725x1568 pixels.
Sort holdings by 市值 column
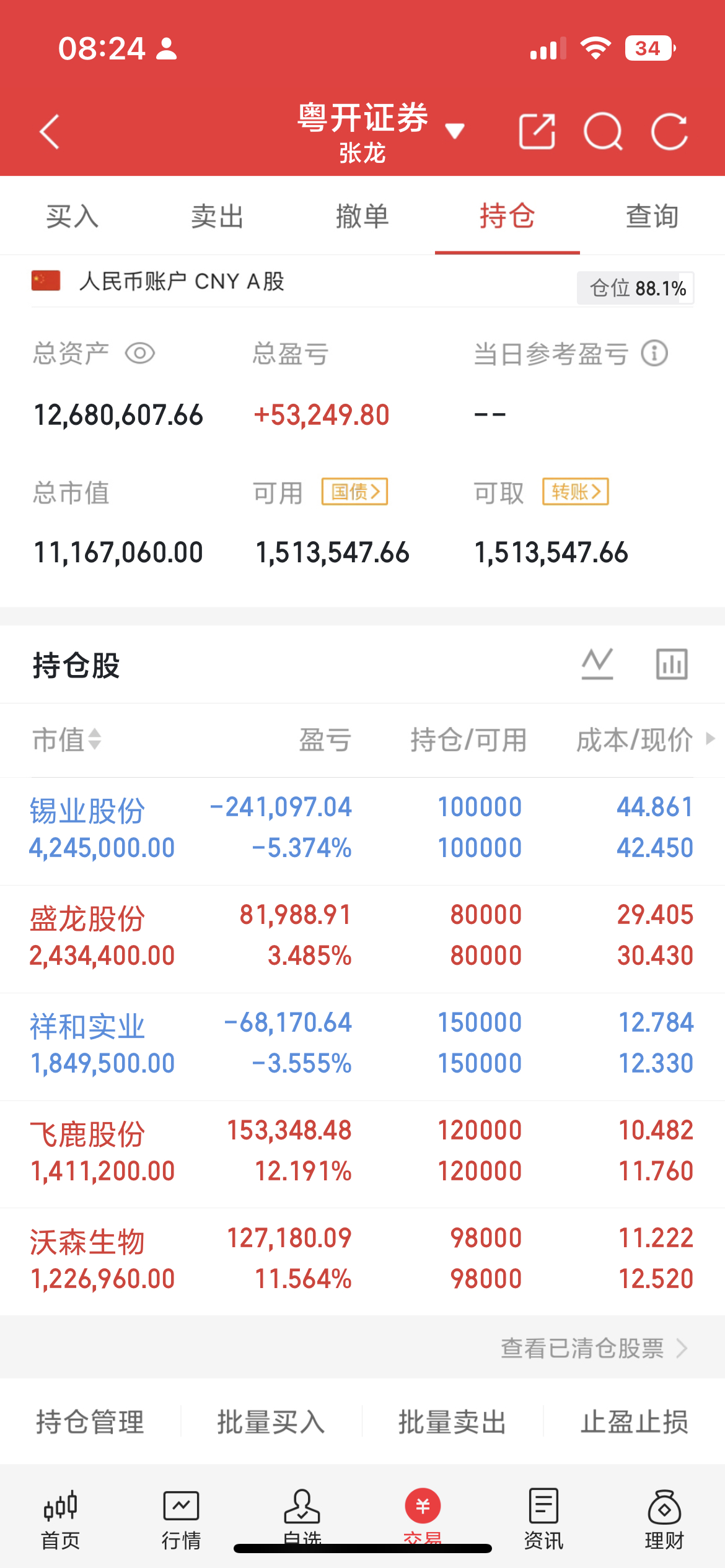pos(67,739)
